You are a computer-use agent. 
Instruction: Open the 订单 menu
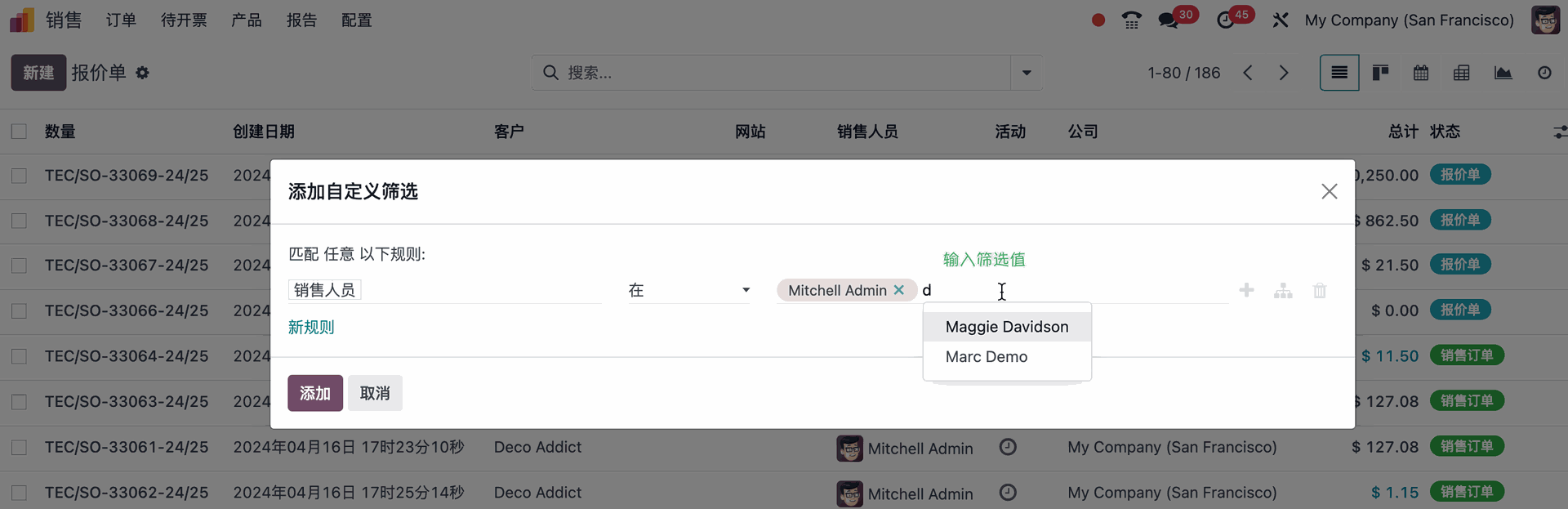[x=121, y=20]
